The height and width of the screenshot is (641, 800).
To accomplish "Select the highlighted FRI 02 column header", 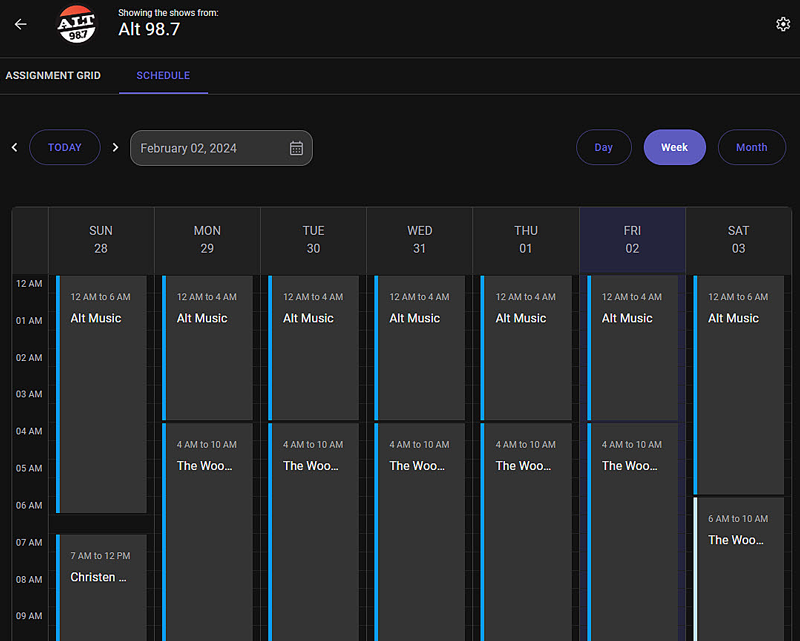I will [632, 240].
